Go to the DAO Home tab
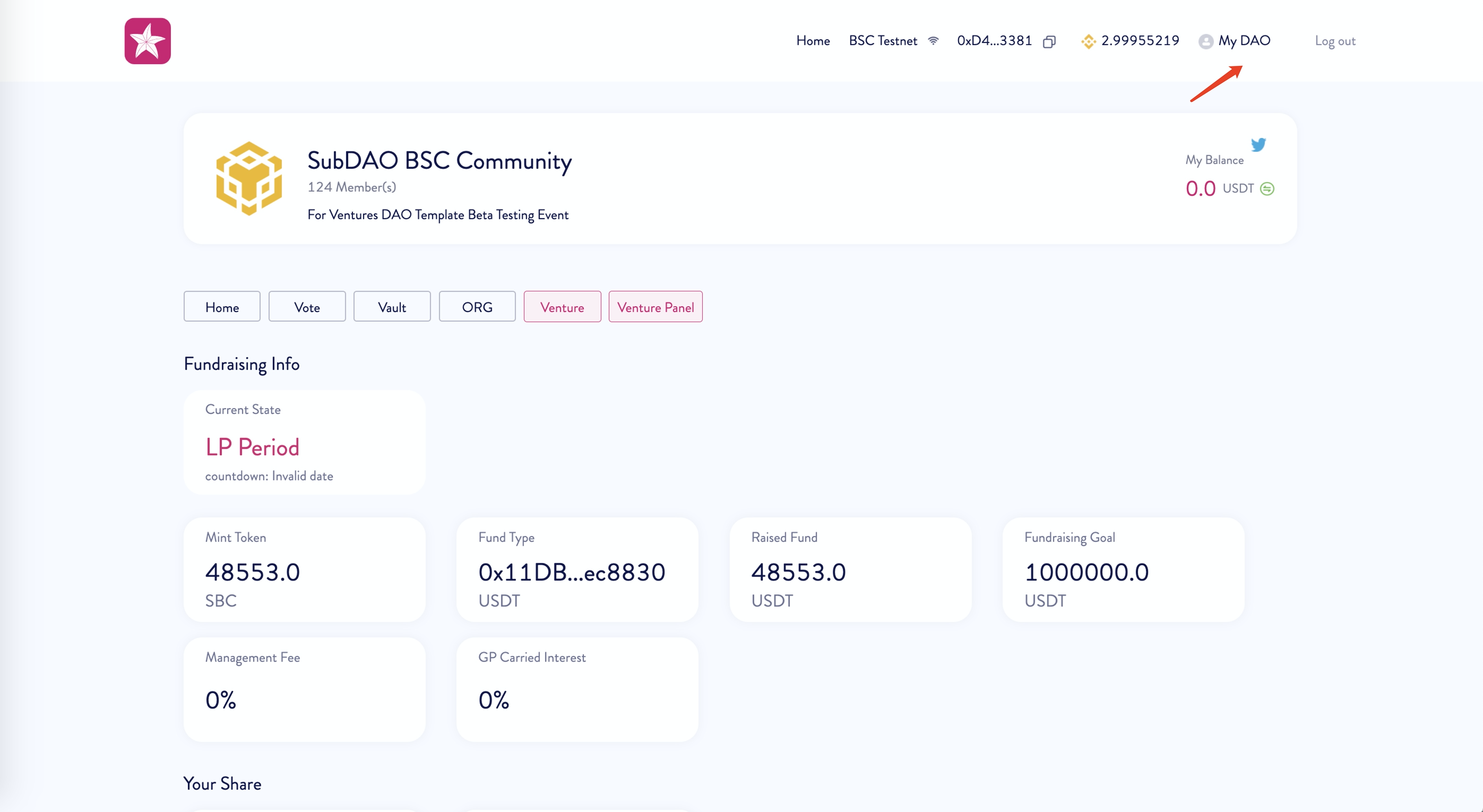 222,307
